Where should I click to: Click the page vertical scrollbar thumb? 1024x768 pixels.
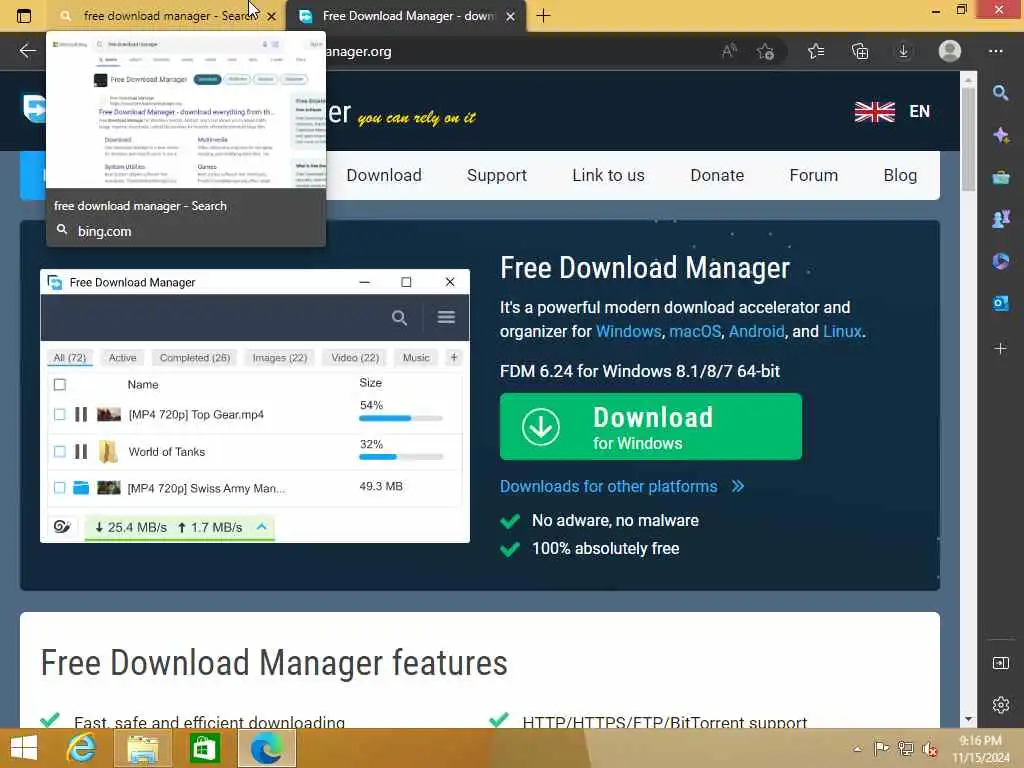coord(968,138)
